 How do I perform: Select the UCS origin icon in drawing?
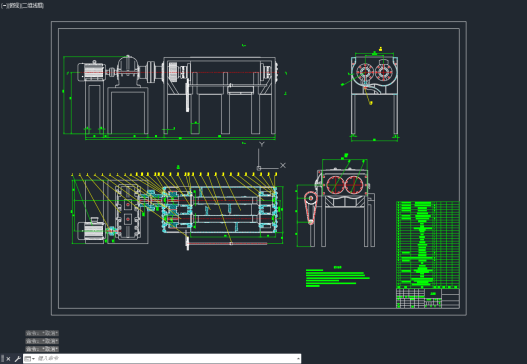pyautogui.click(x=259, y=168)
